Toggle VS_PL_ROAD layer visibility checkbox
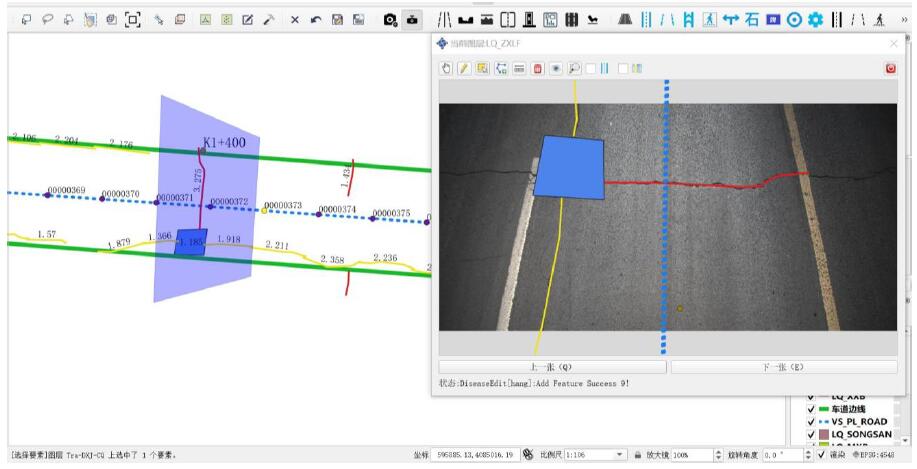This screenshot has height=469, width=917. click(811, 422)
